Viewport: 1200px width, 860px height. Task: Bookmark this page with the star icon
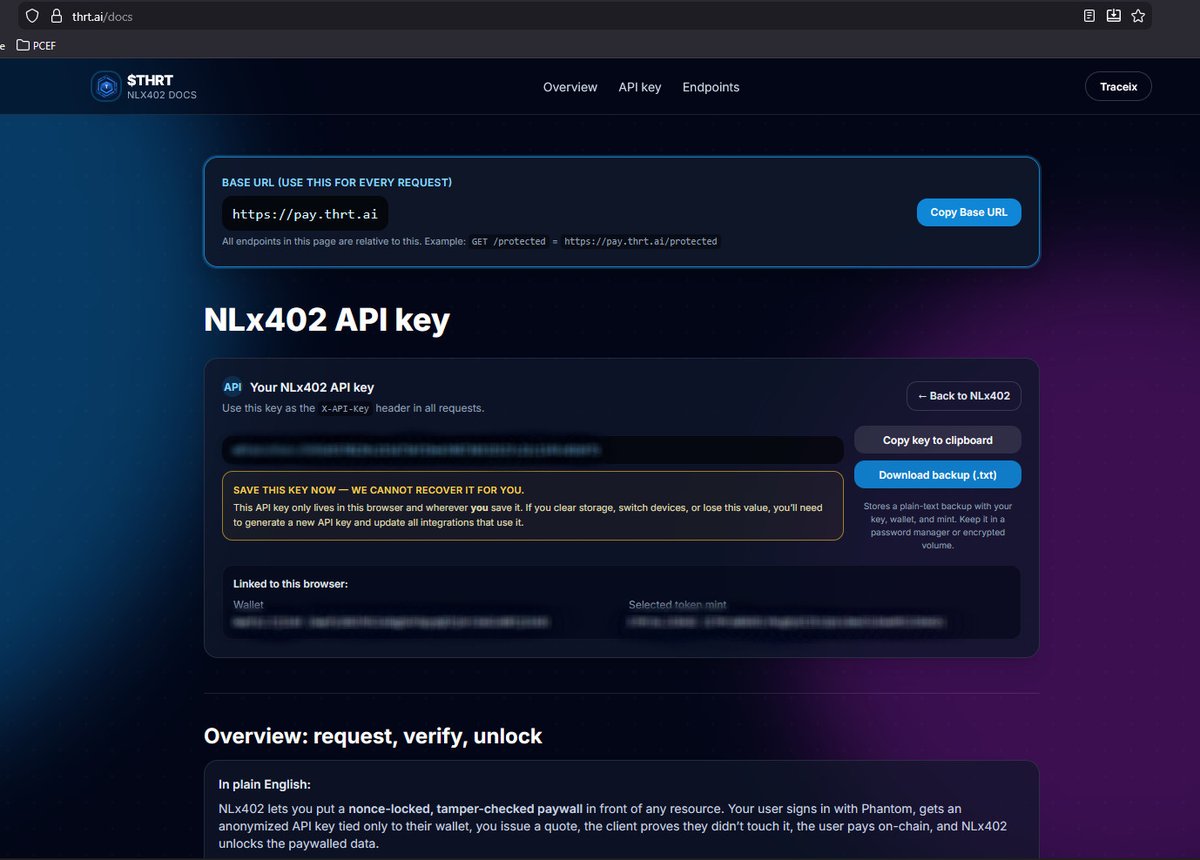tap(1138, 16)
